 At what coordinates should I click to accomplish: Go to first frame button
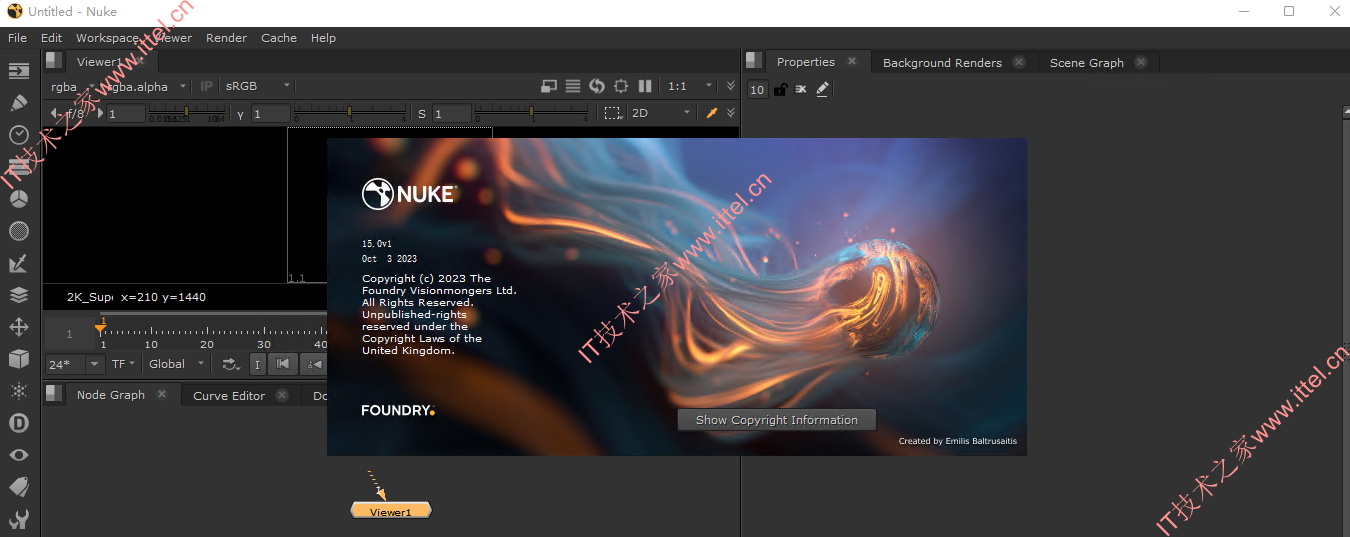coord(283,364)
